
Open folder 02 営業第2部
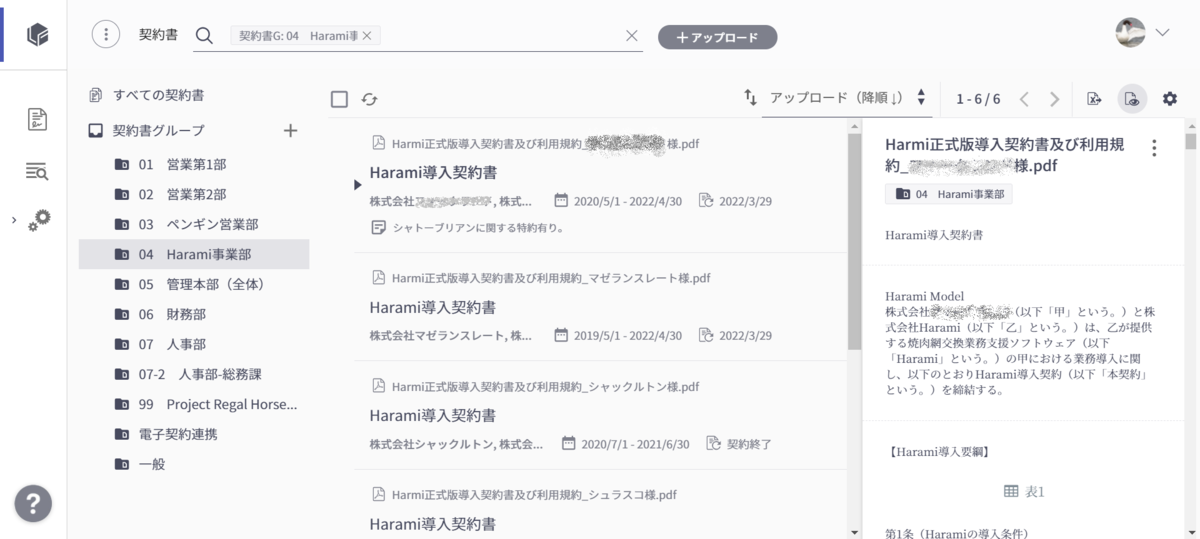tap(194, 194)
